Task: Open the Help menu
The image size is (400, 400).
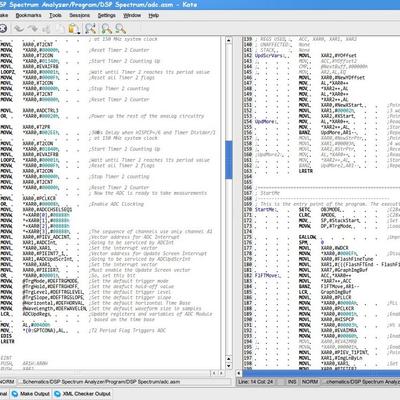Action: (x=154, y=15)
